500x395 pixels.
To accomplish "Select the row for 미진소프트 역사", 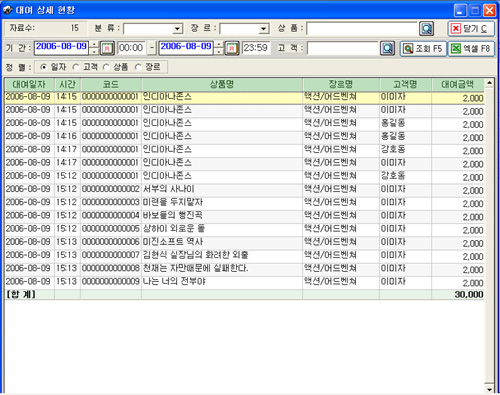I will [x=244, y=243].
